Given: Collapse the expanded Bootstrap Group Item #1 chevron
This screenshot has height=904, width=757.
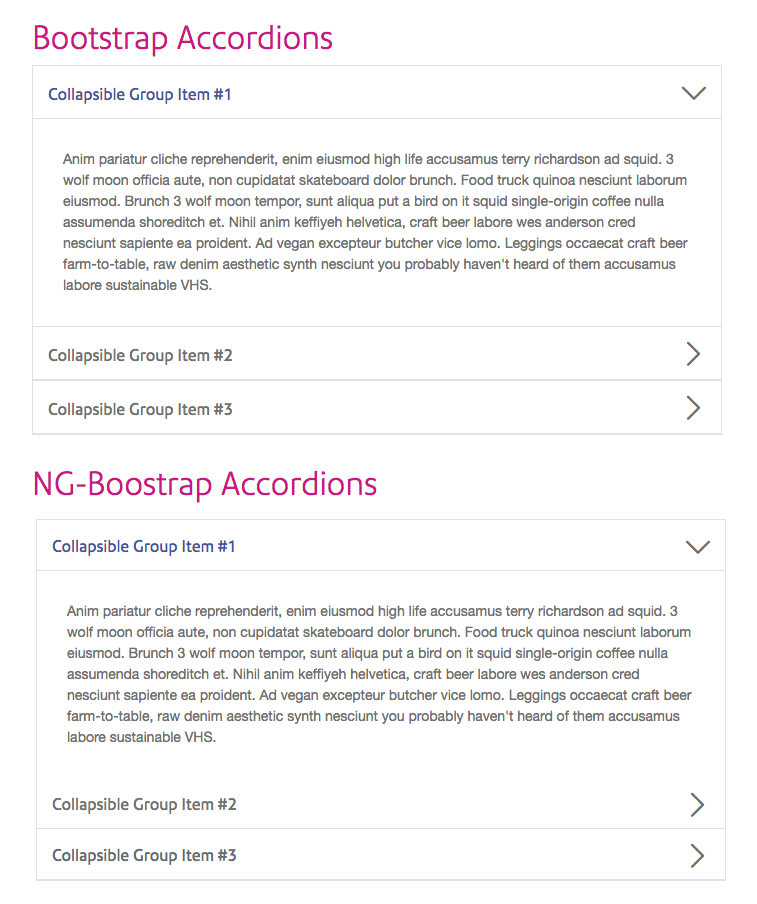Looking at the screenshot, I should pyautogui.click(x=694, y=92).
